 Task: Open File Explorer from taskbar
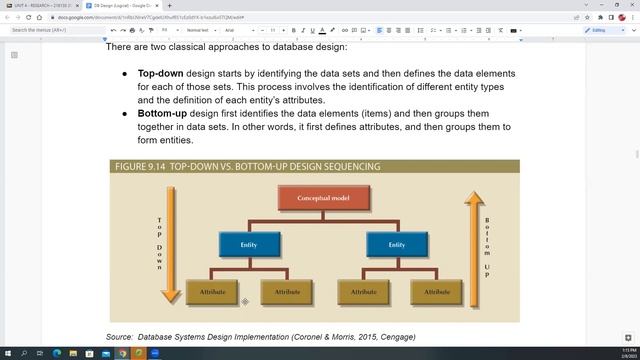(73, 353)
